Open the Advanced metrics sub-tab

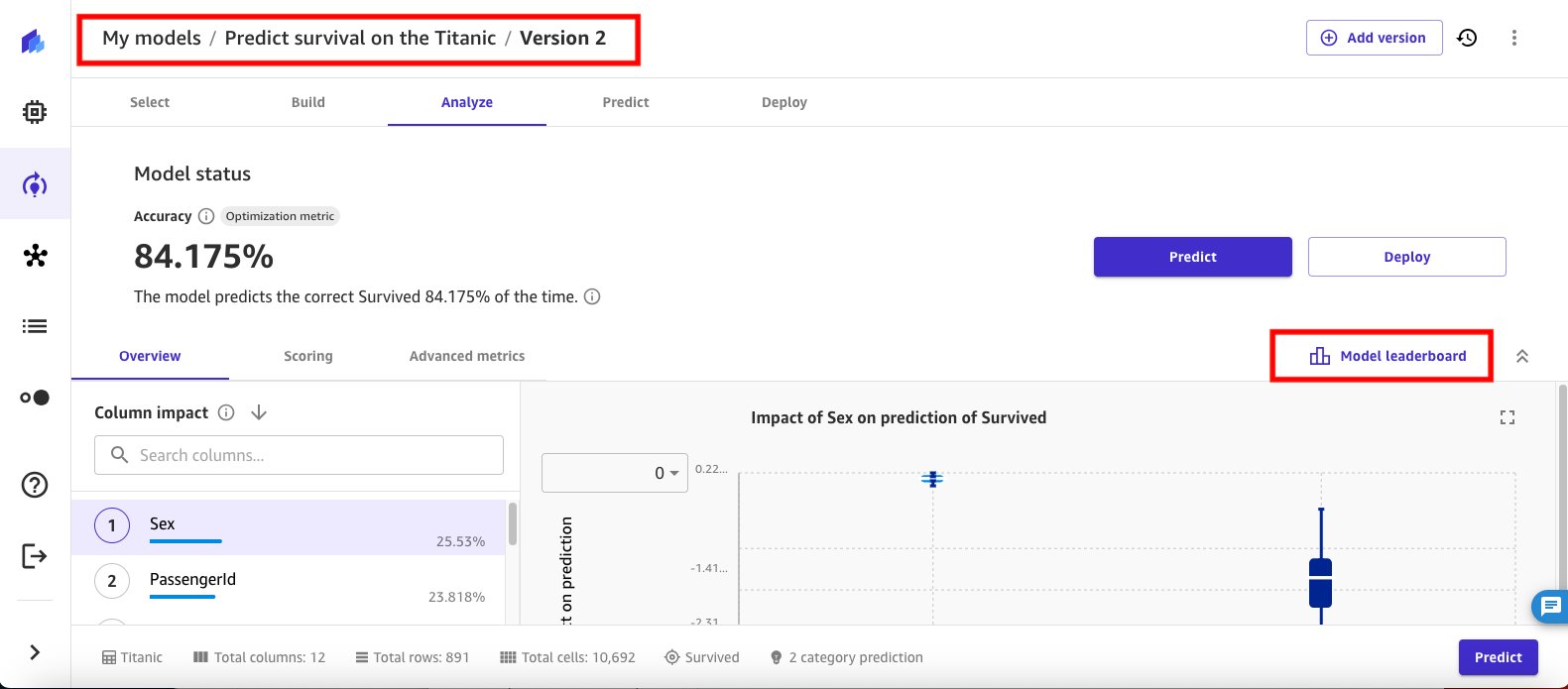[x=467, y=356]
